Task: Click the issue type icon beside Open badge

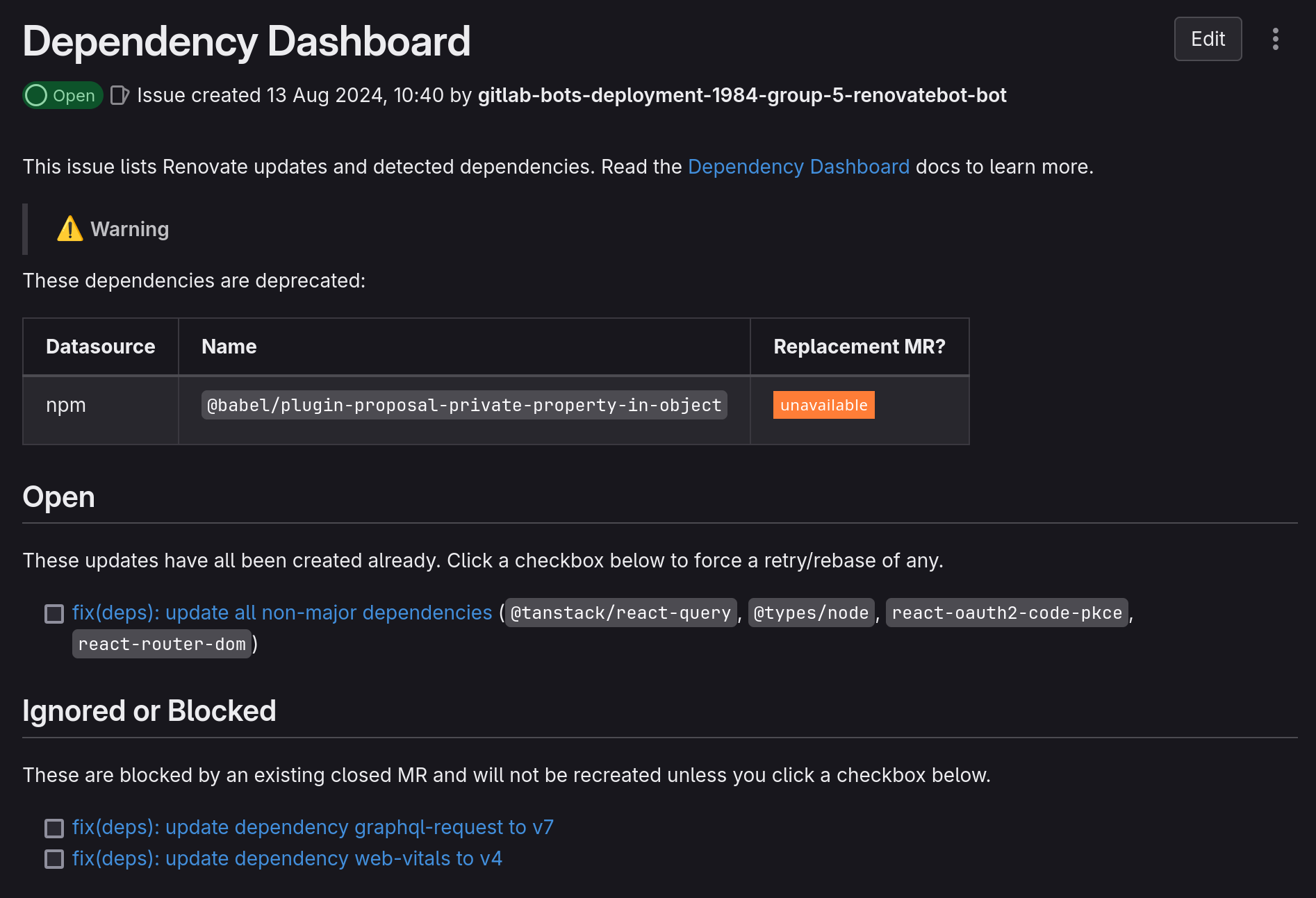Action: coord(120,95)
